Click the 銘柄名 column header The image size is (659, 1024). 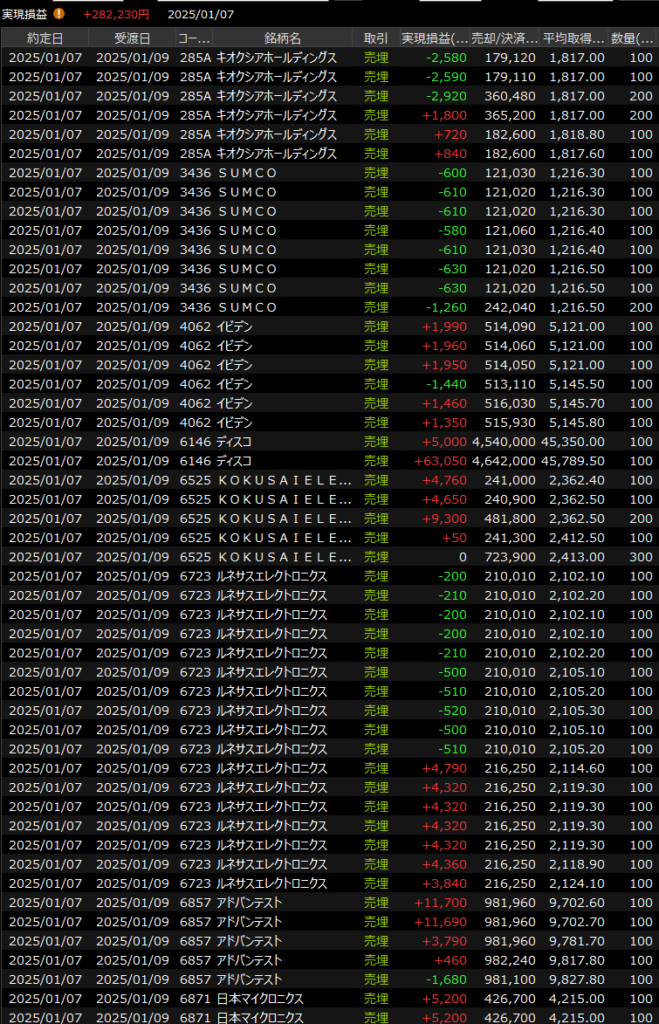click(x=284, y=38)
